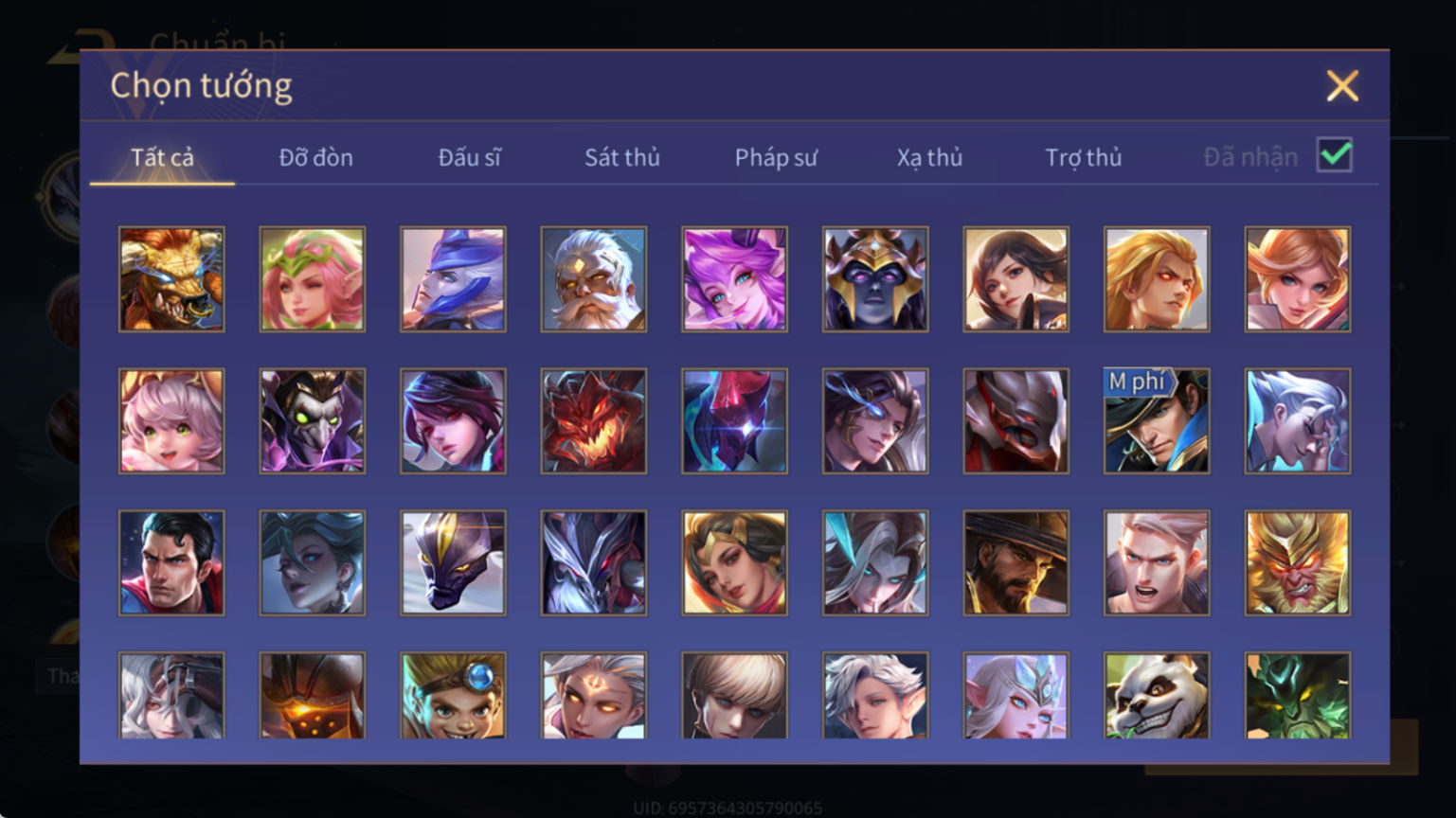Select the white-bearded old man hero

pos(594,279)
